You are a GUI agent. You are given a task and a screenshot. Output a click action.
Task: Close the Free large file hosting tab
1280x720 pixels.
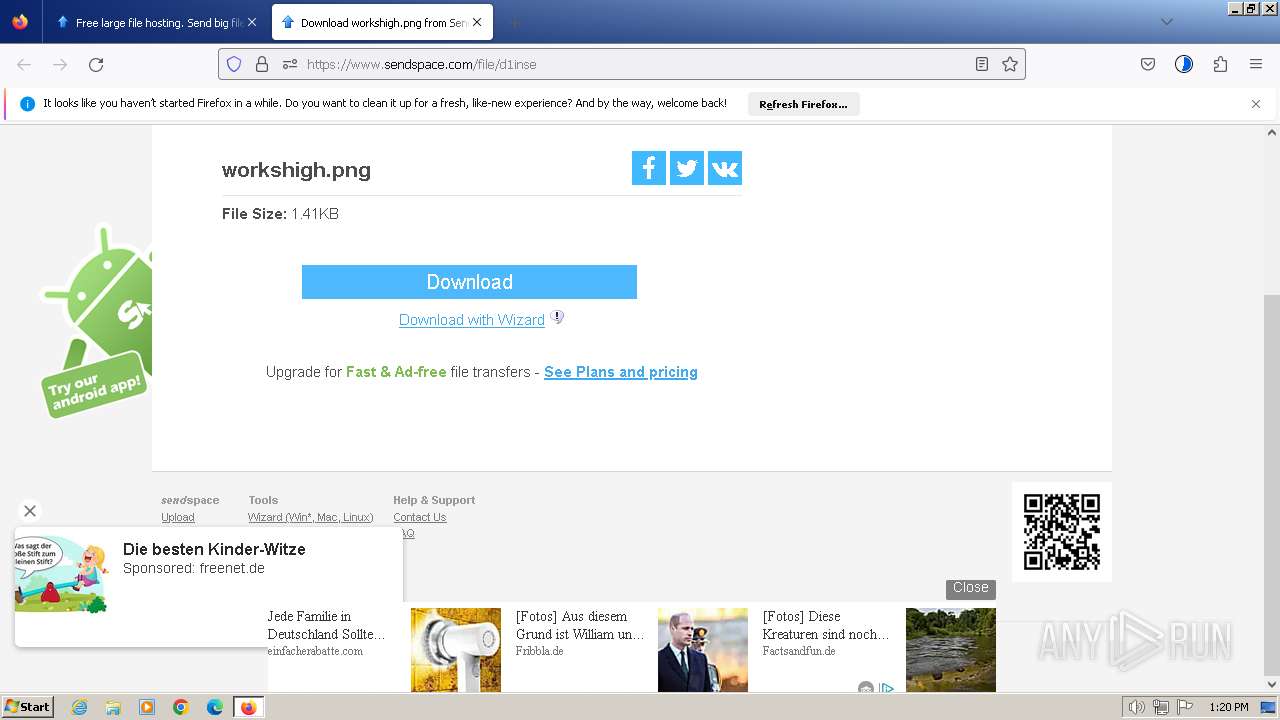[x=251, y=22]
